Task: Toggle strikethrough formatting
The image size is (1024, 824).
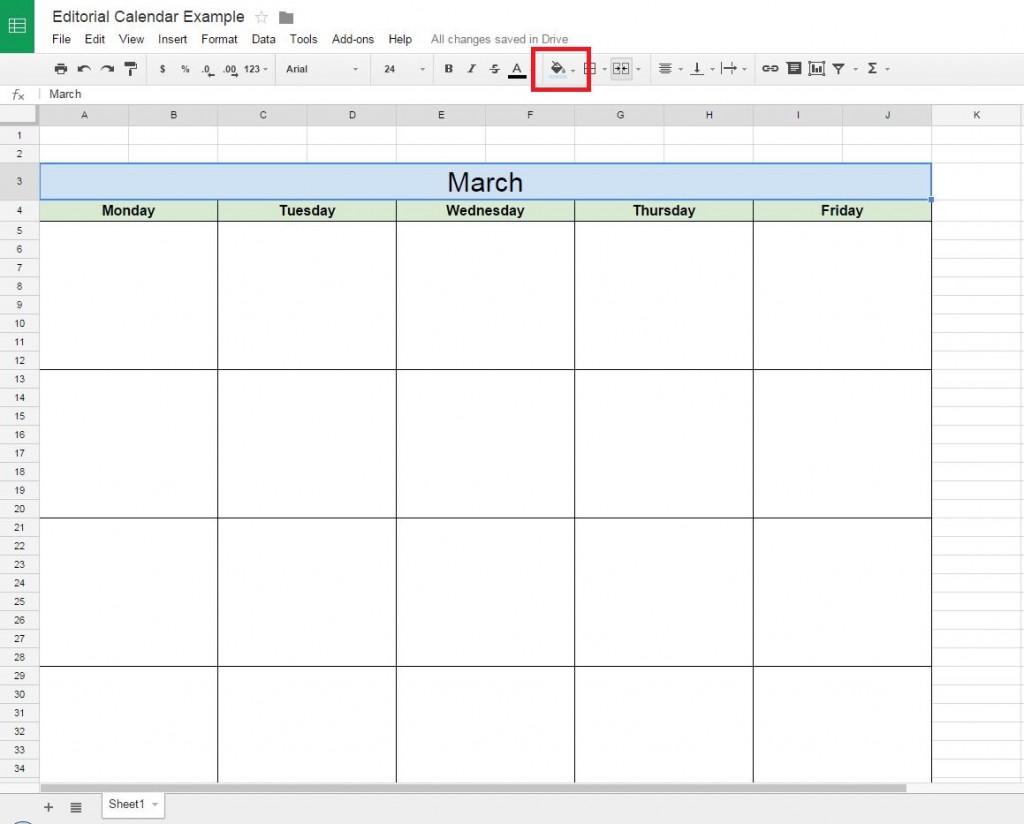Action: tap(492, 68)
